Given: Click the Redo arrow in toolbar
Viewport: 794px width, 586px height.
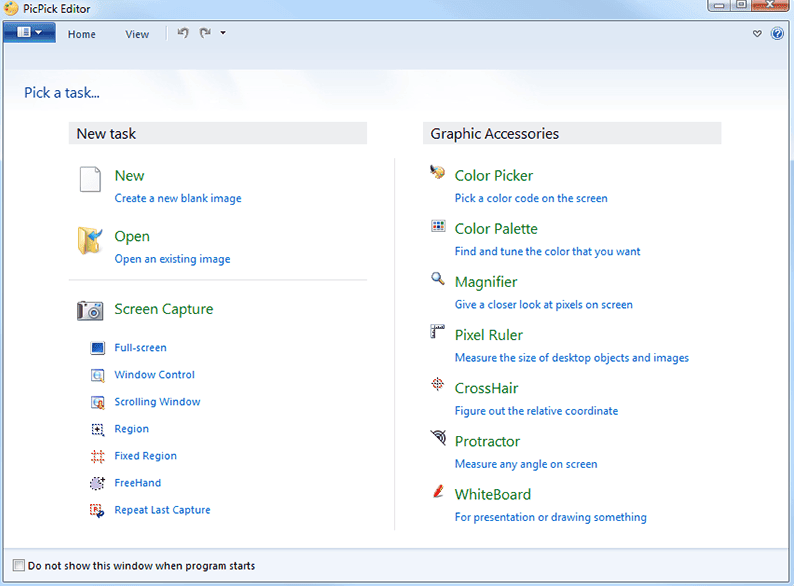Looking at the screenshot, I should 205,33.
